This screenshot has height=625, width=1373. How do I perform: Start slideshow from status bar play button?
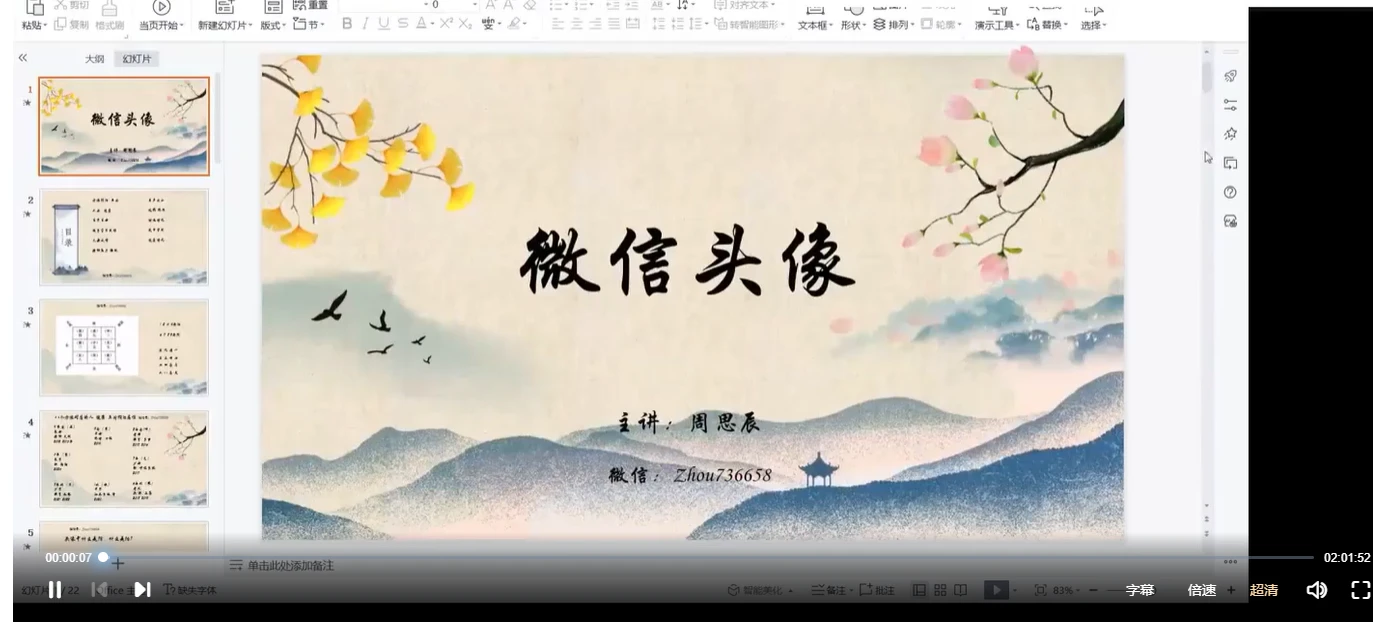(x=996, y=591)
